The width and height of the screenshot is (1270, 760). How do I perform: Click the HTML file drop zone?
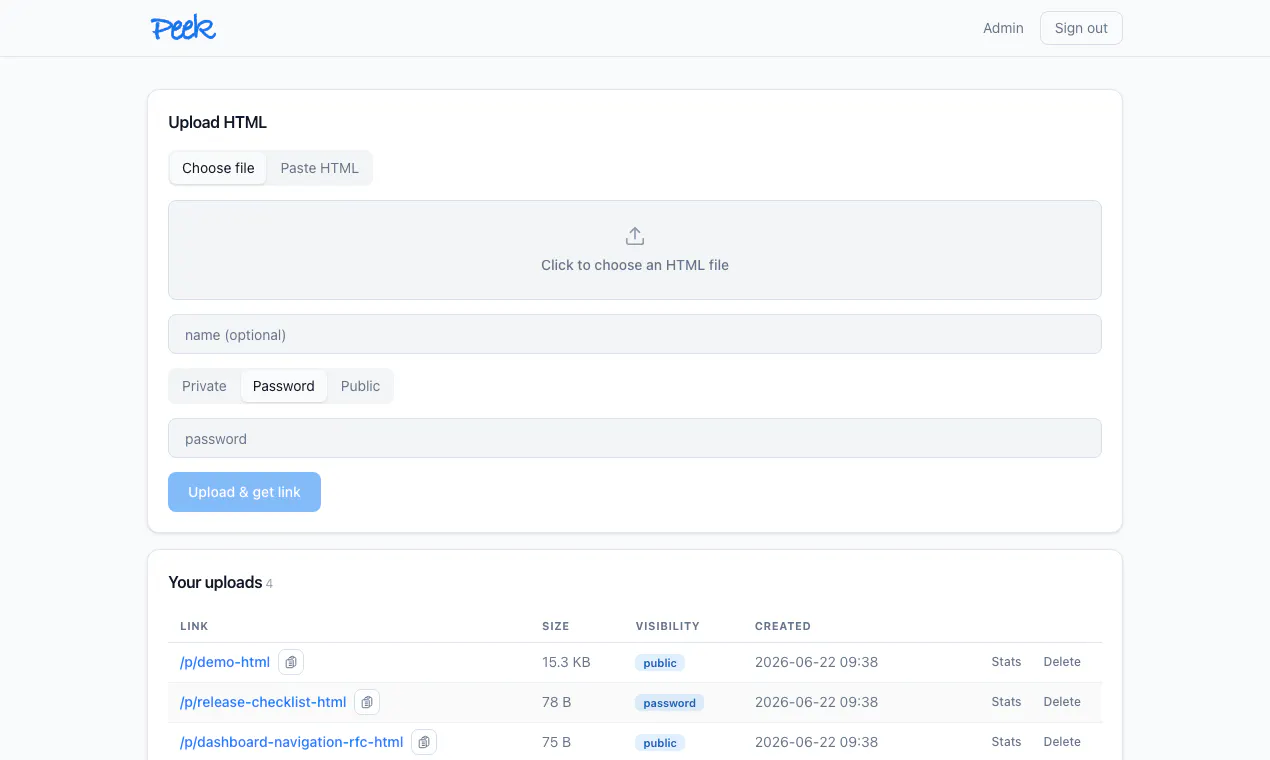[x=635, y=250]
